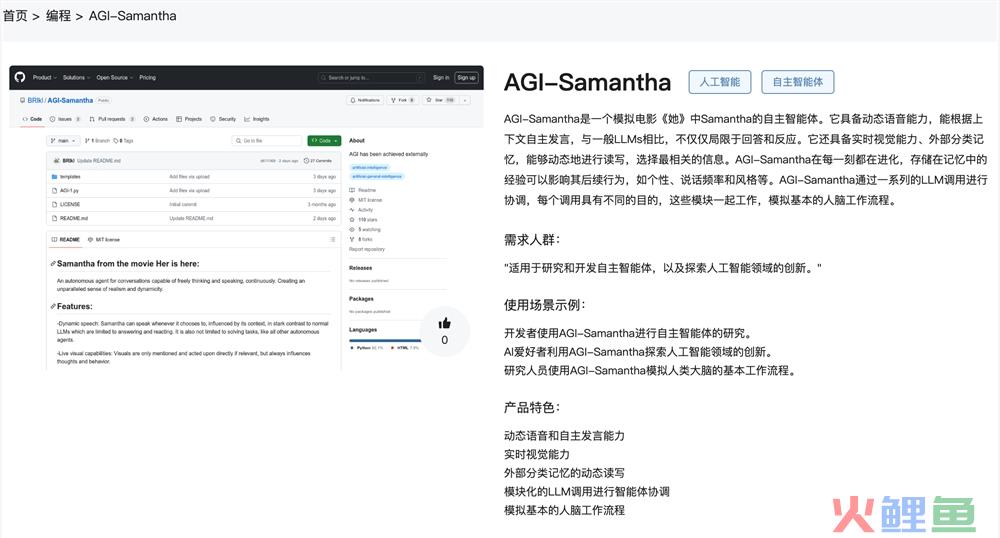Open the 编程 breadcrumb link
This screenshot has height=538, width=1000.
point(58,16)
